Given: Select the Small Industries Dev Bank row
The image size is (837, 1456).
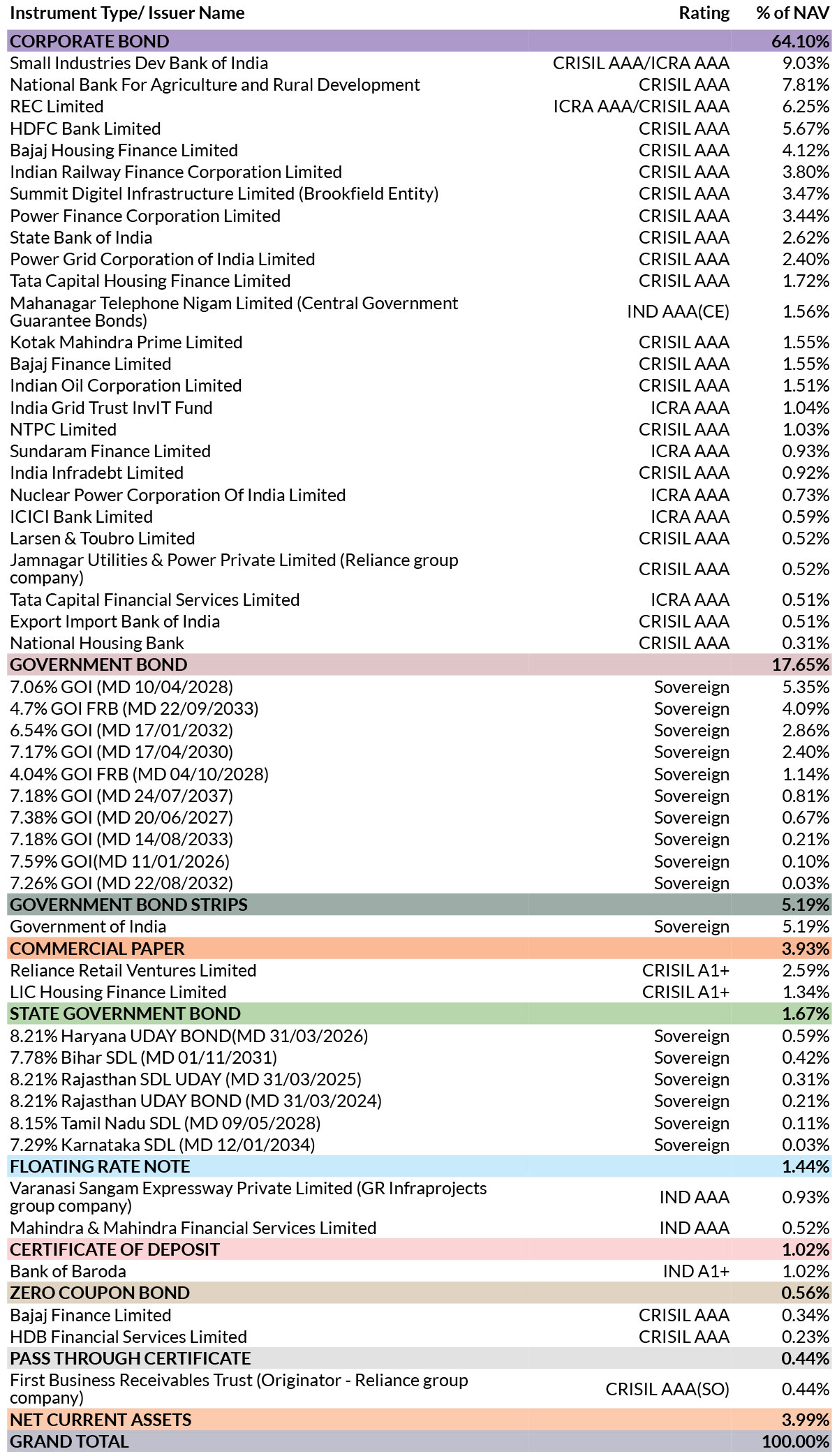Looking at the screenshot, I should click(x=419, y=64).
